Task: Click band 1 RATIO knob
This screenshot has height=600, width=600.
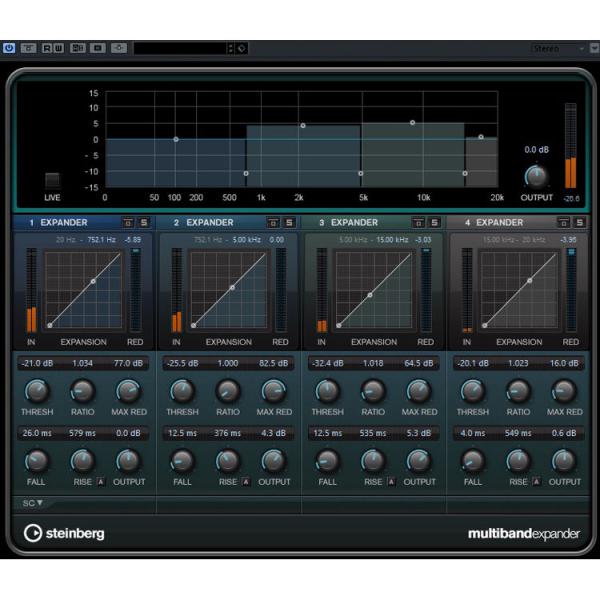Action: coord(82,391)
